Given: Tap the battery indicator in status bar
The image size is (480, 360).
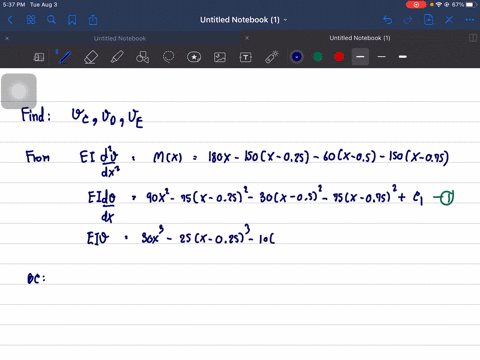Looking at the screenshot, I should point(470,5).
